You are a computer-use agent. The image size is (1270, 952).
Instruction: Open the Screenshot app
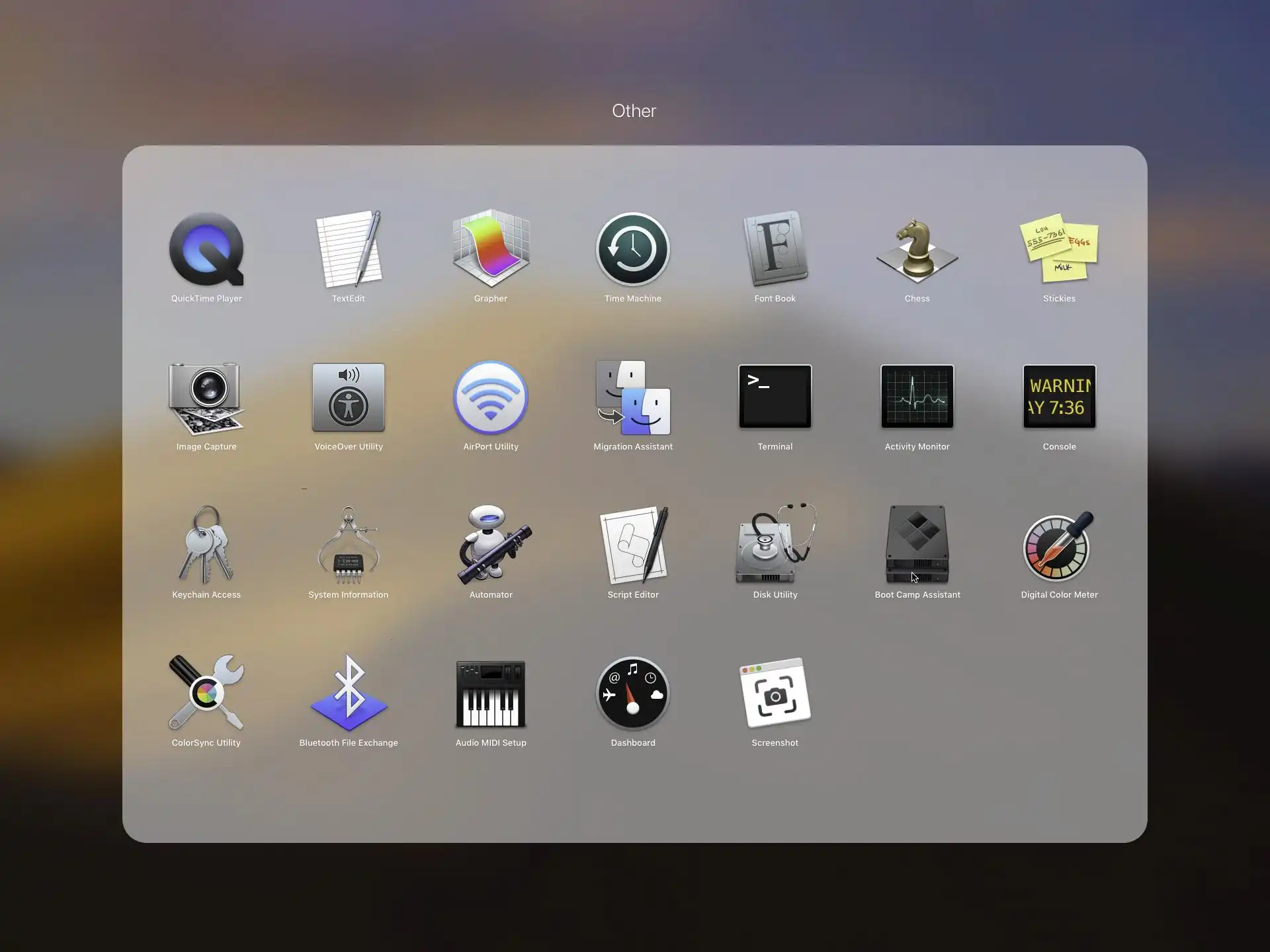tap(775, 693)
